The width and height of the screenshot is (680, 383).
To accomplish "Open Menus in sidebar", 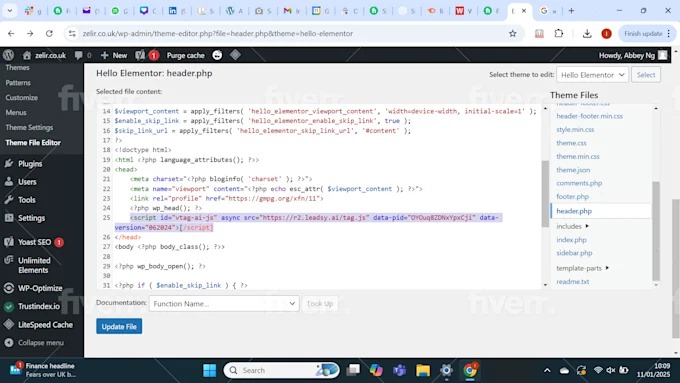I will [x=16, y=112].
